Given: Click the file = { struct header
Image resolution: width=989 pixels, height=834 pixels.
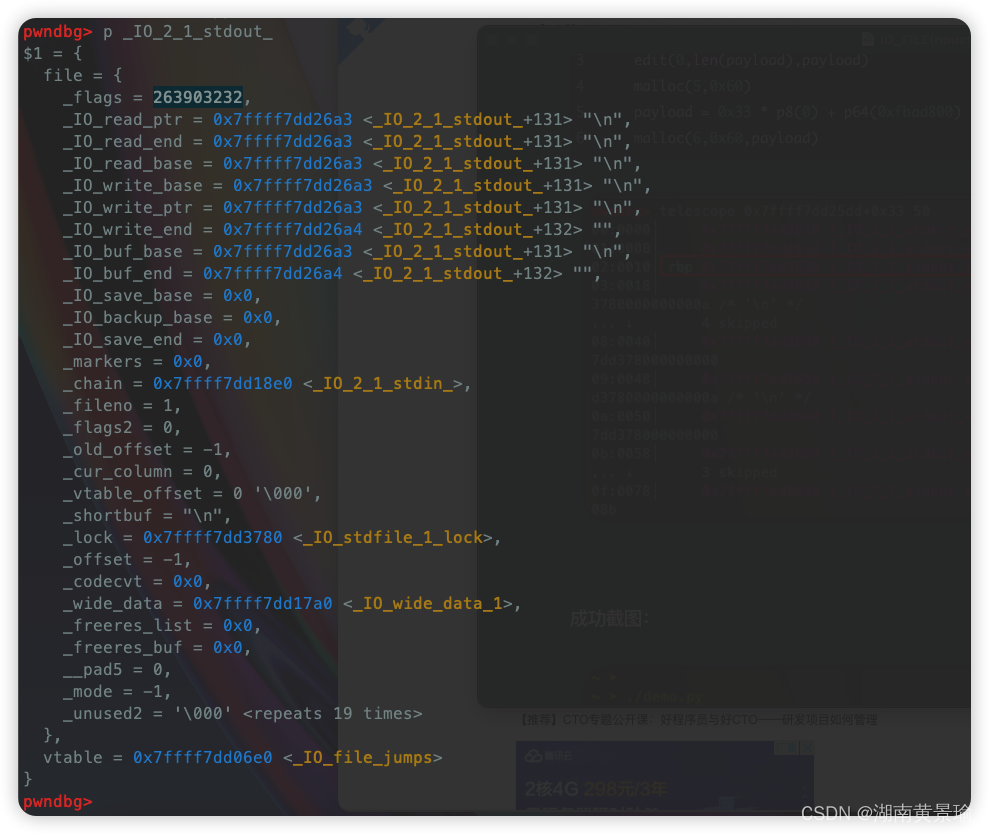Looking at the screenshot, I should [83, 76].
